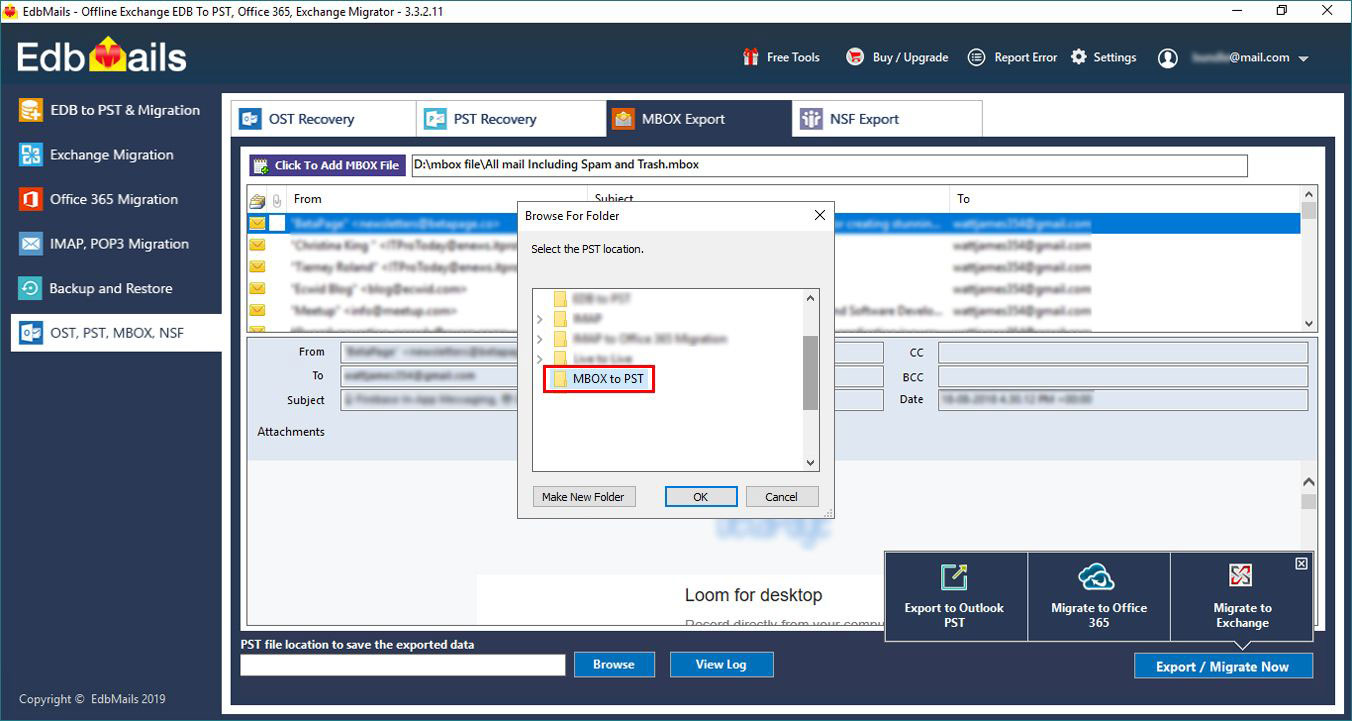Select the MBOX to PST folder
The image size is (1352, 721).
pos(599,379)
